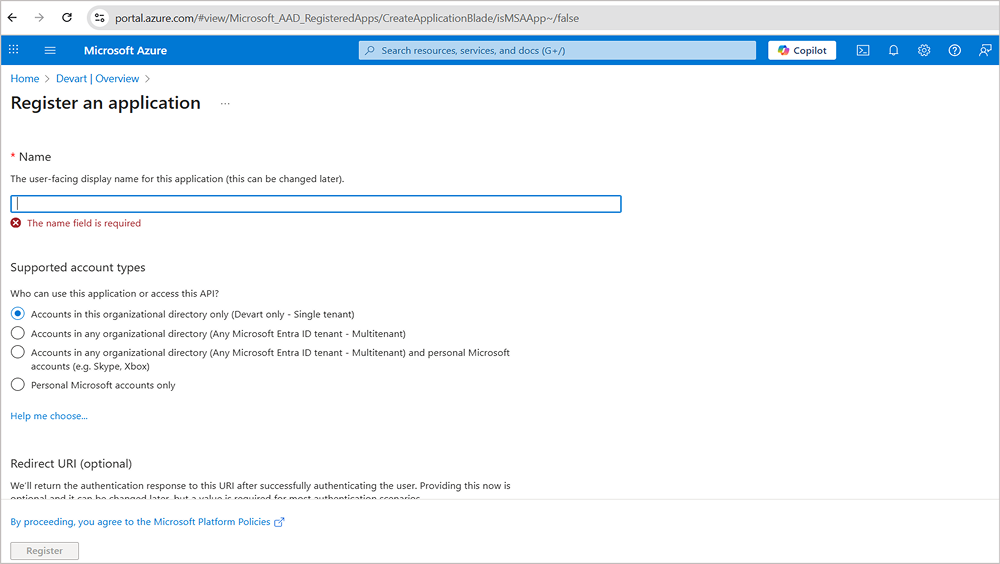This screenshot has height=564, width=1000.
Task: Click the search magnifier icon in search box
Action: pyautogui.click(x=370, y=50)
